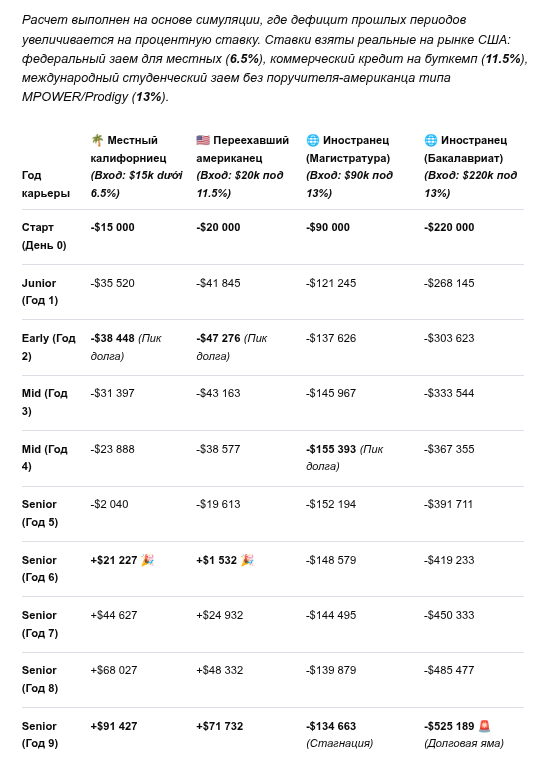Click the palm tree emoji icon
This screenshot has width=547, height=765.
click(x=97, y=141)
